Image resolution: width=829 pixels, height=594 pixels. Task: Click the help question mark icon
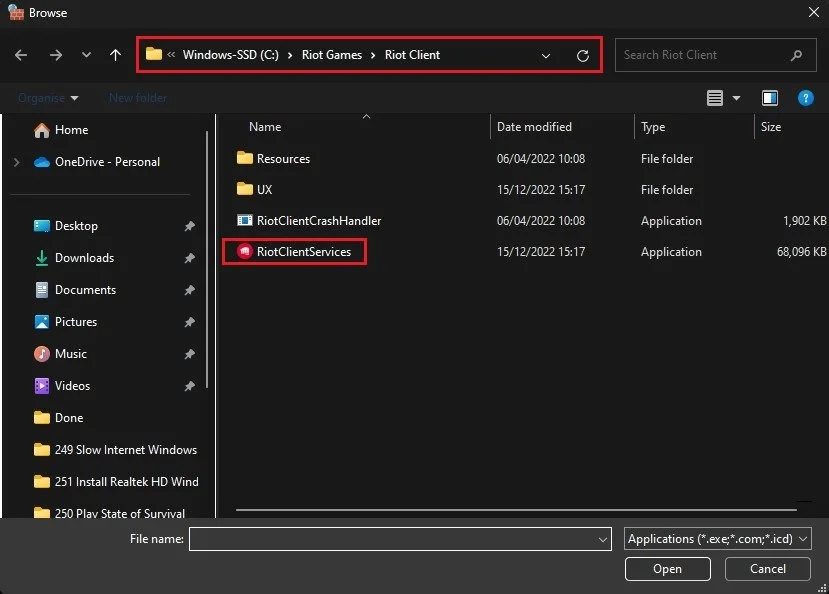click(805, 98)
